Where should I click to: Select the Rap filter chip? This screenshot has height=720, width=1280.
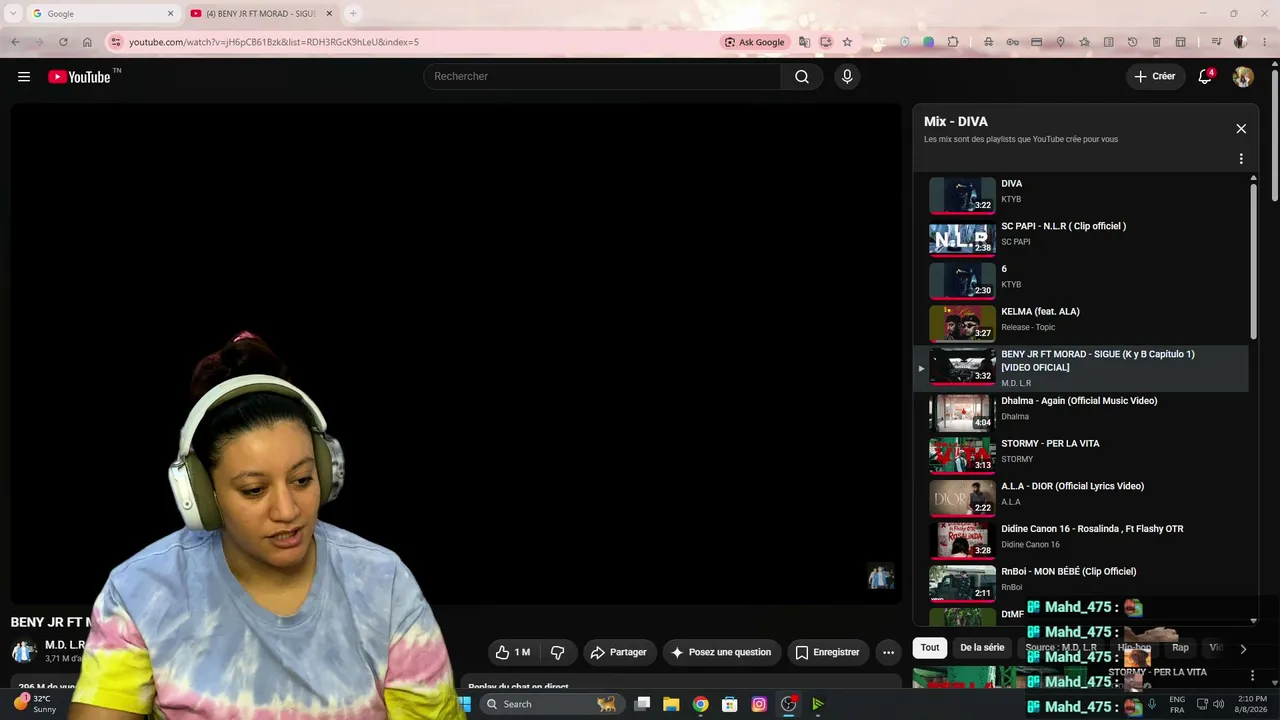[x=1180, y=648]
